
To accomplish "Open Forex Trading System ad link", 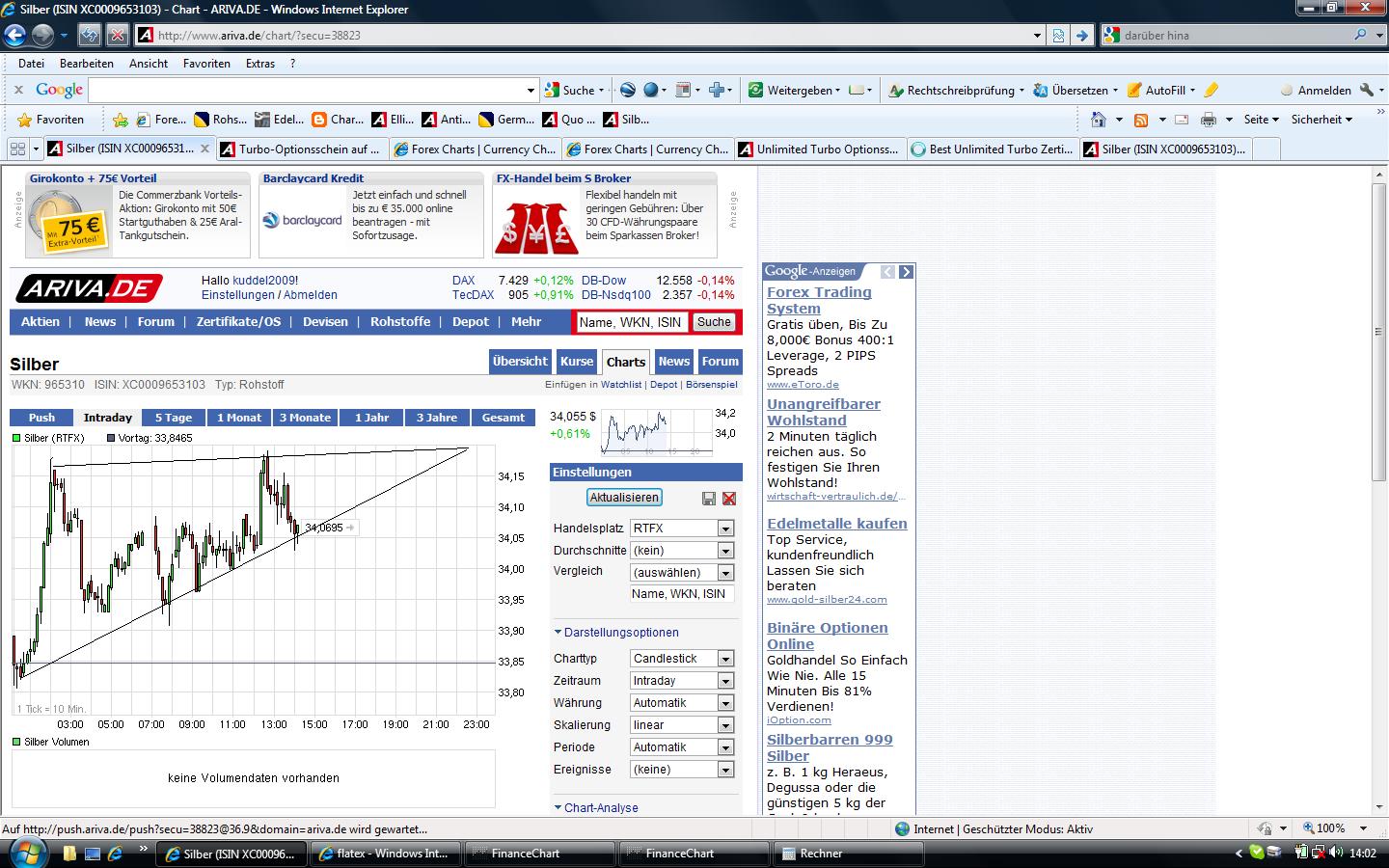I will click(819, 301).
